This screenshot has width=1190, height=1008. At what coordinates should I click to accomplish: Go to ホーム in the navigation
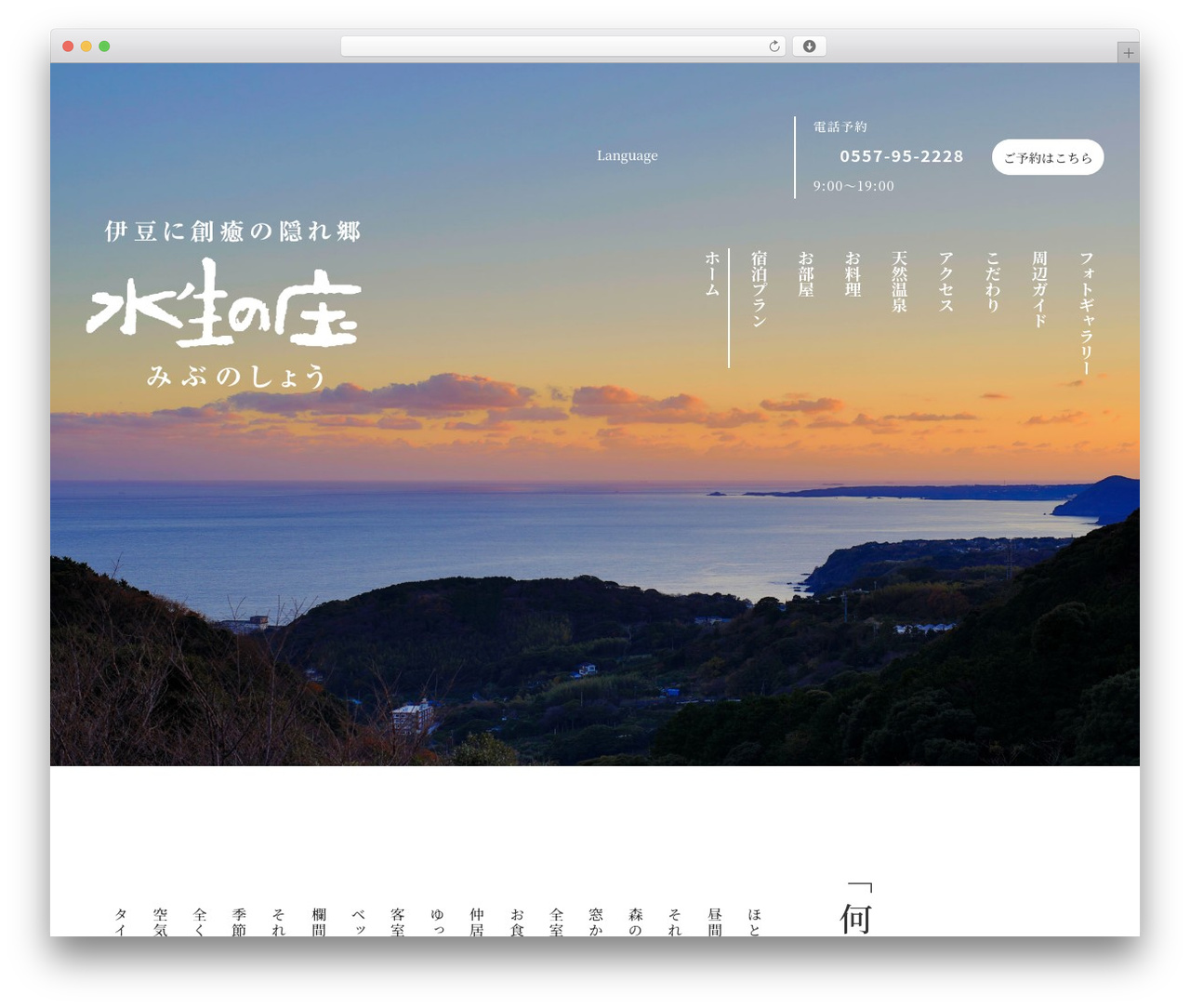712,273
